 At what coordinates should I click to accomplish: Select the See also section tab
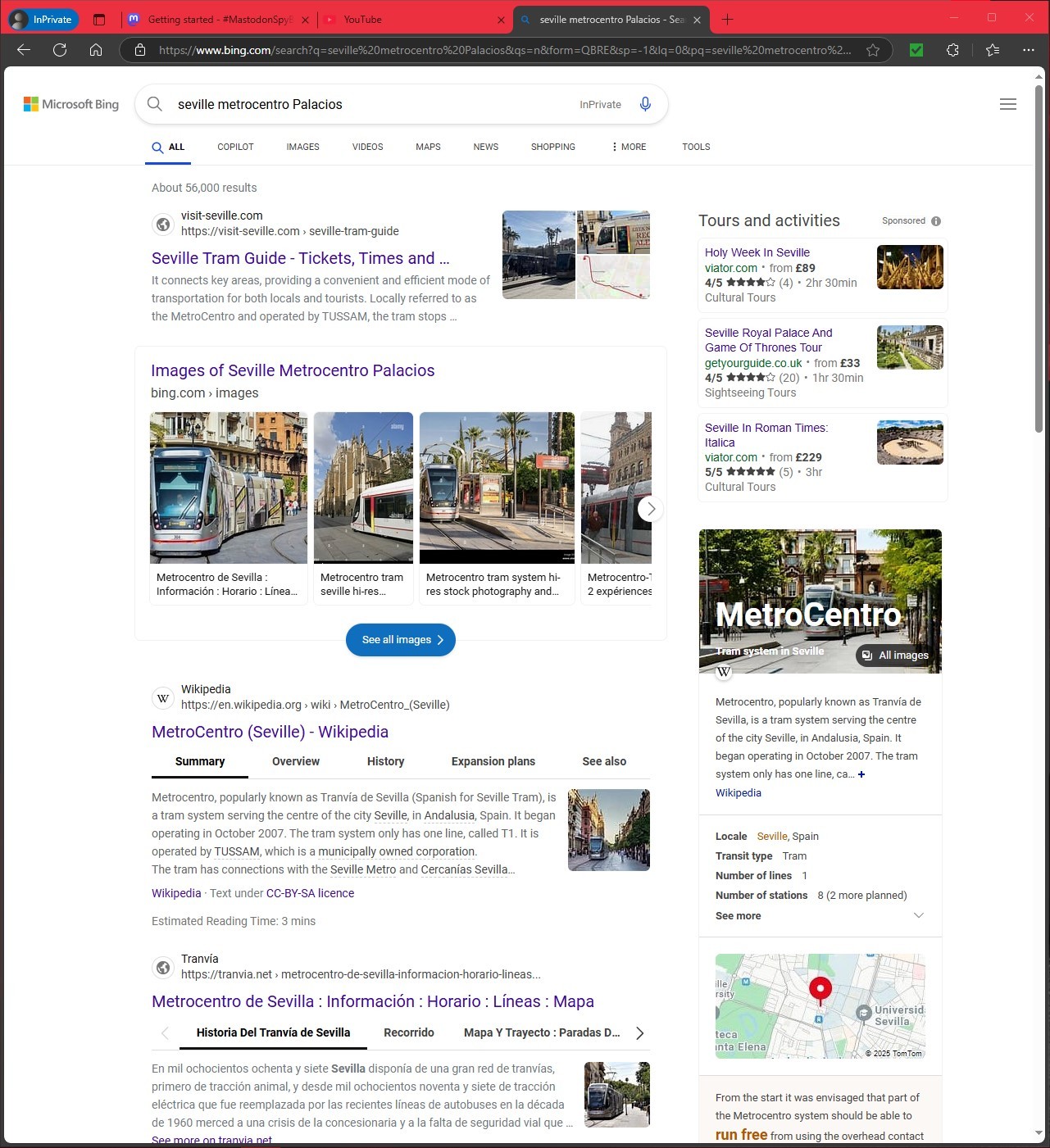point(604,761)
